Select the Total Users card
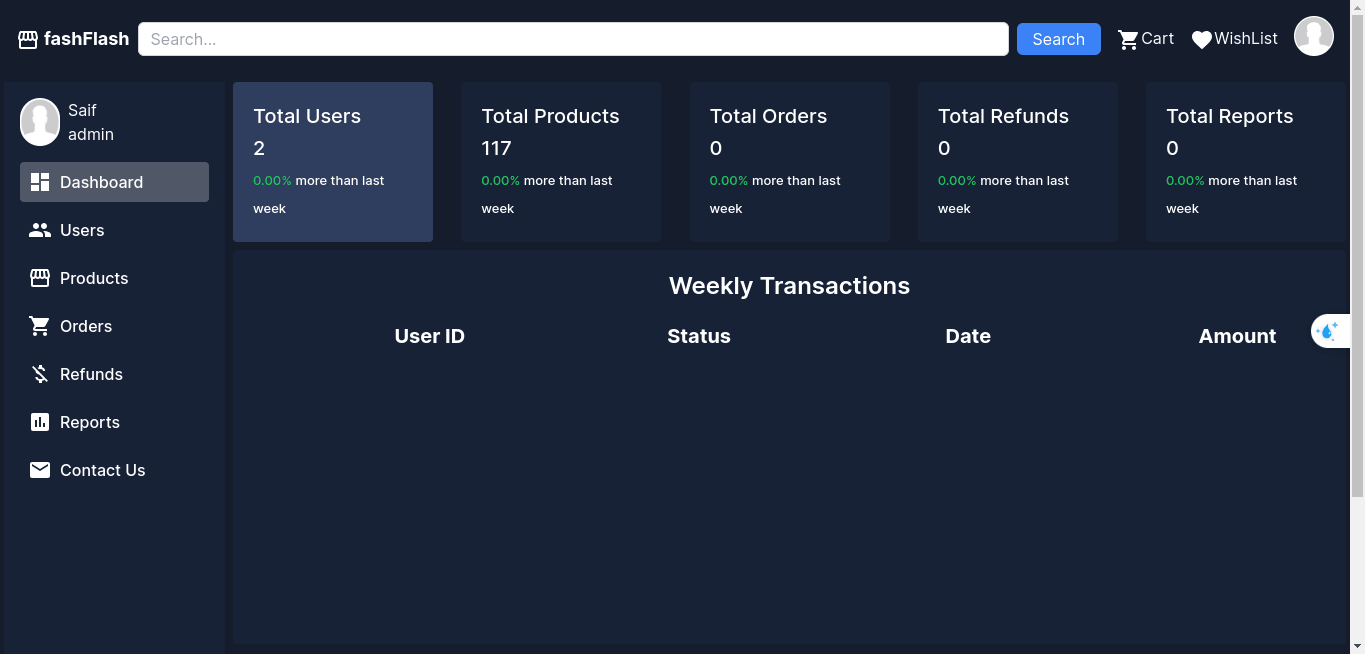Viewport: 1365px width, 654px height. click(x=333, y=162)
